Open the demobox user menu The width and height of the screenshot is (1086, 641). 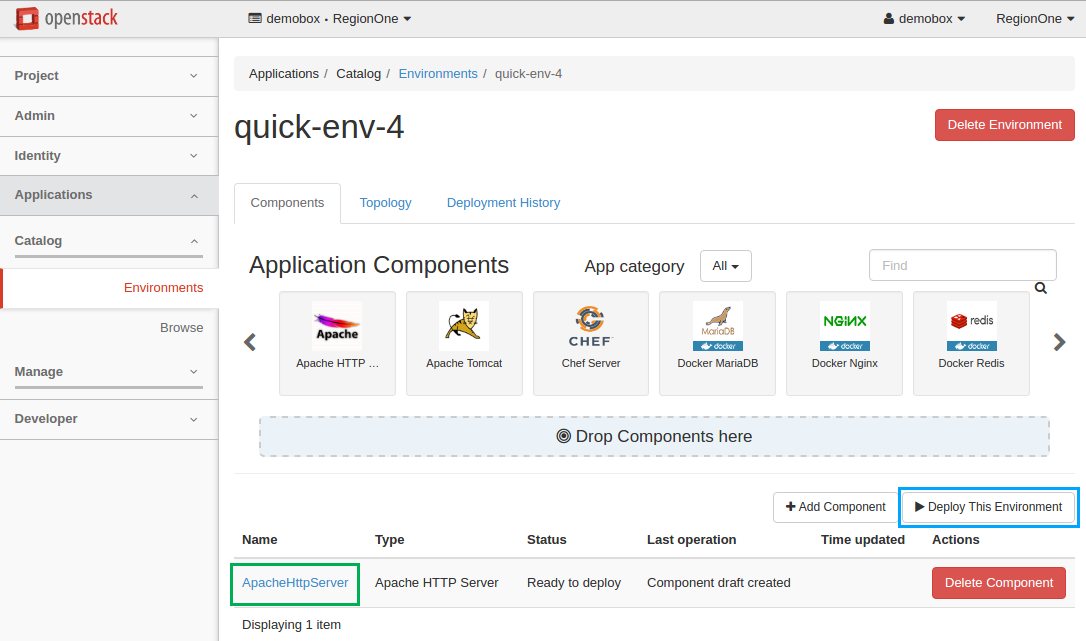[x=925, y=18]
